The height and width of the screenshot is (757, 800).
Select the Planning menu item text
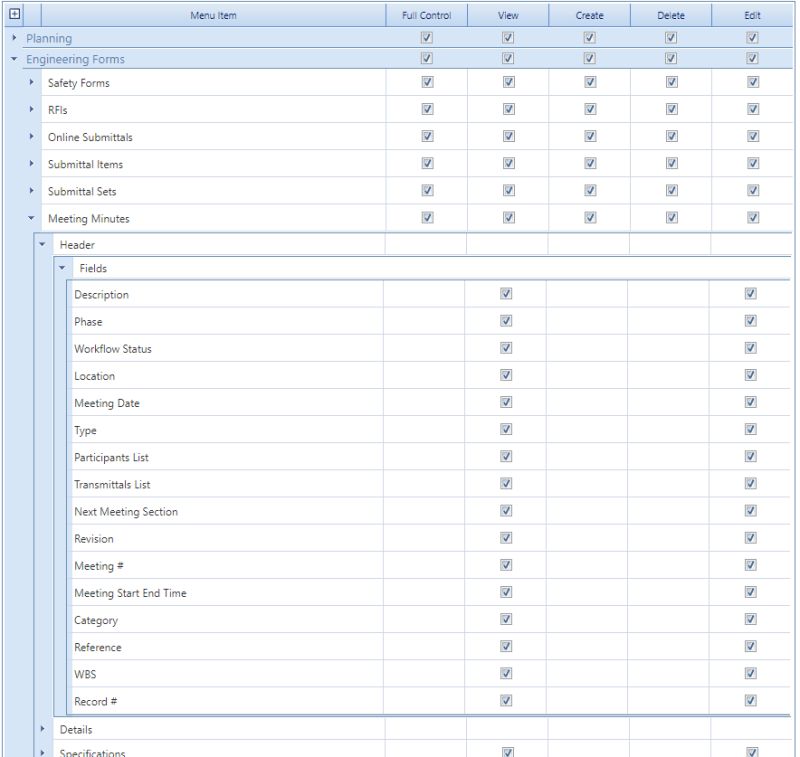(x=49, y=38)
